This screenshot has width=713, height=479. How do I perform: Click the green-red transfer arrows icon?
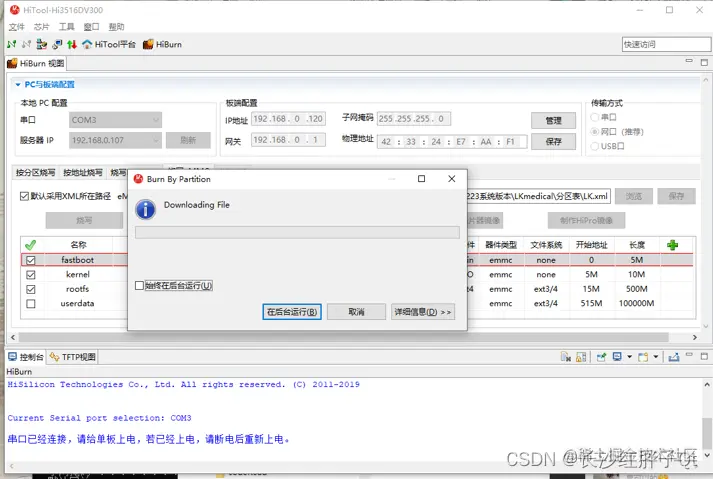click(x=72, y=44)
